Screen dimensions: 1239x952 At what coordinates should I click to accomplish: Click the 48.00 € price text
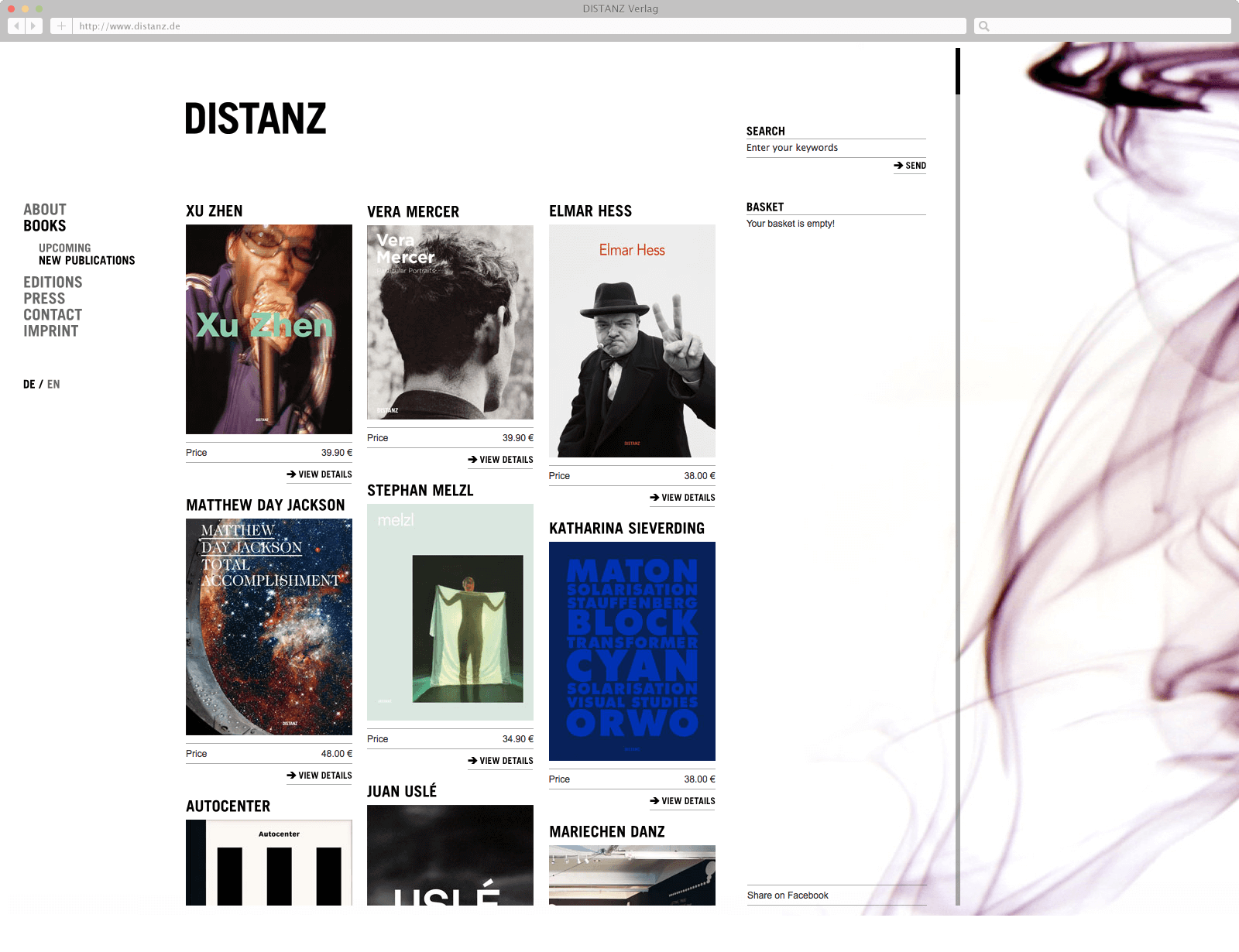click(x=337, y=754)
